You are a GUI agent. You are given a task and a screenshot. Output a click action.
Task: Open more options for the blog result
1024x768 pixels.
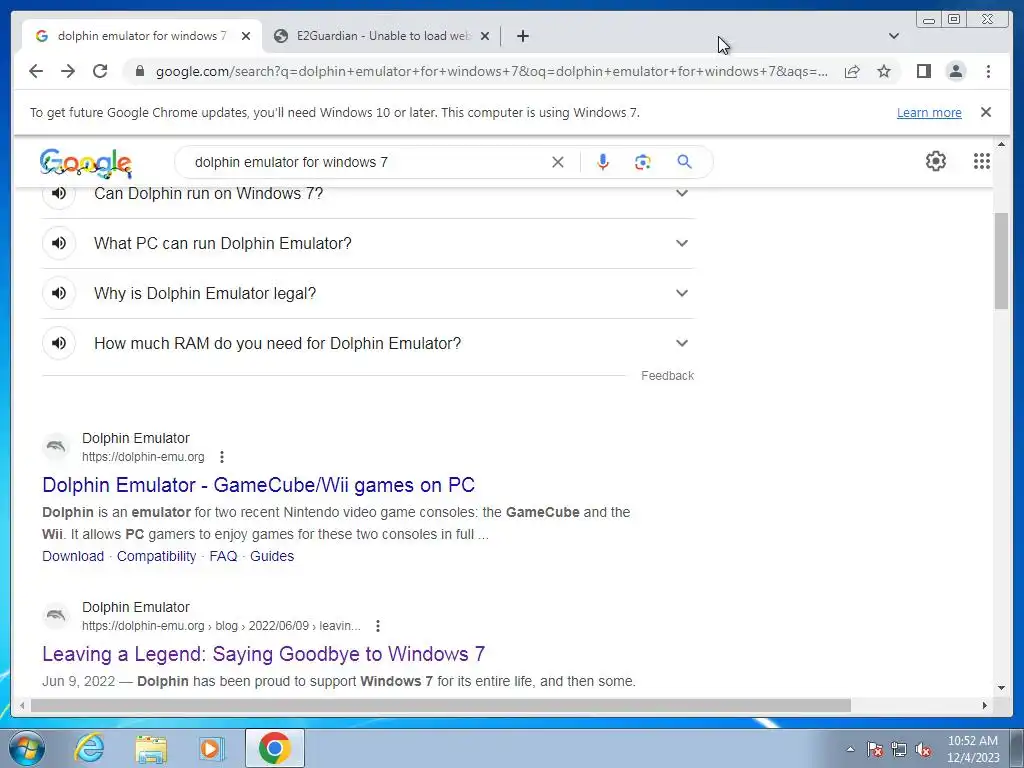click(377, 626)
